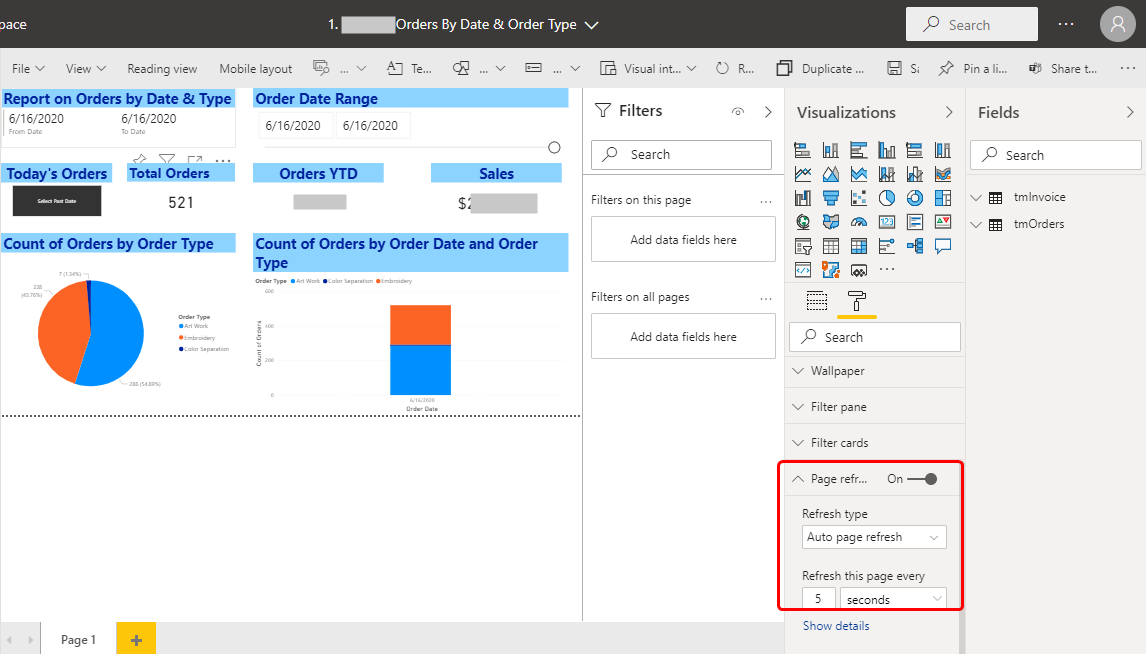Image resolution: width=1146 pixels, height=654 pixels.
Task: Select the pie chart visualization
Action: click(887, 198)
